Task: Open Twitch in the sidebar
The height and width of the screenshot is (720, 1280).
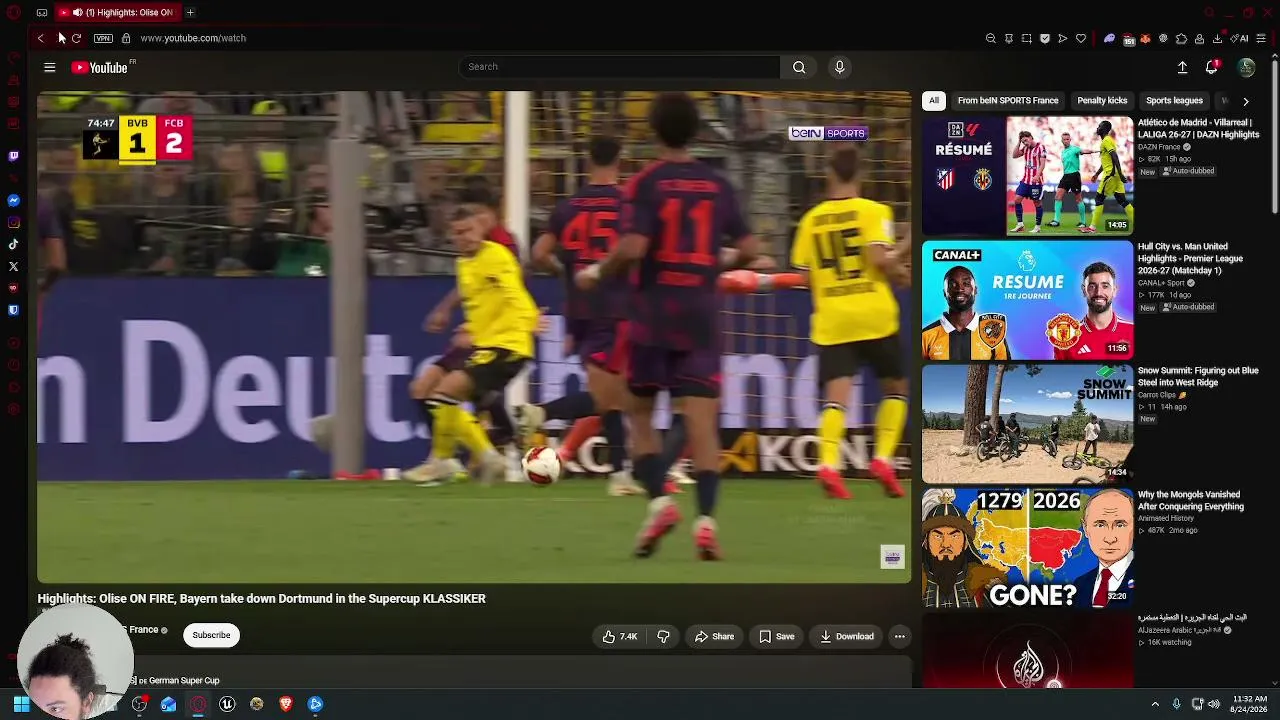Action: (13, 156)
